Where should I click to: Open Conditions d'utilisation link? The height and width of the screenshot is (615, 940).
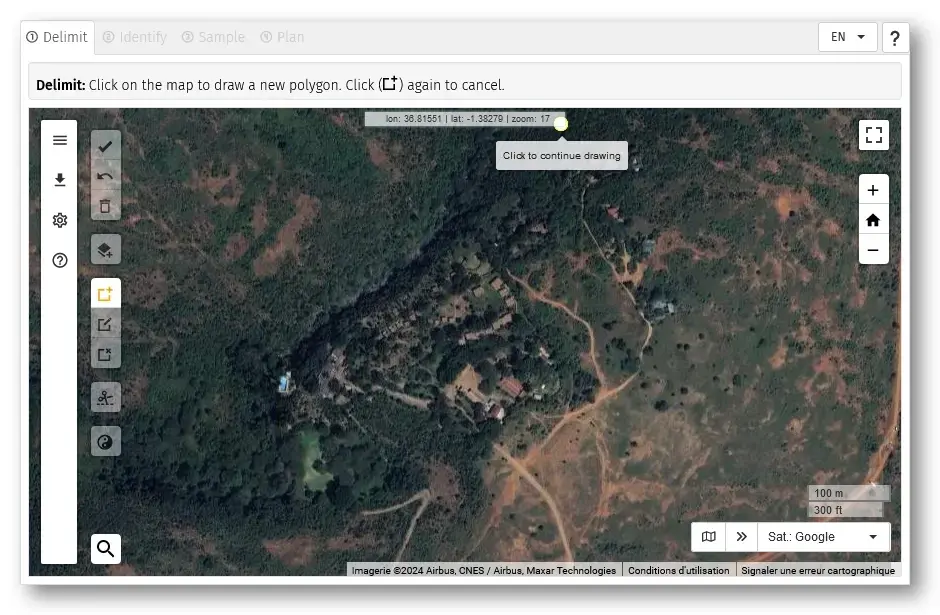tap(678, 570)
